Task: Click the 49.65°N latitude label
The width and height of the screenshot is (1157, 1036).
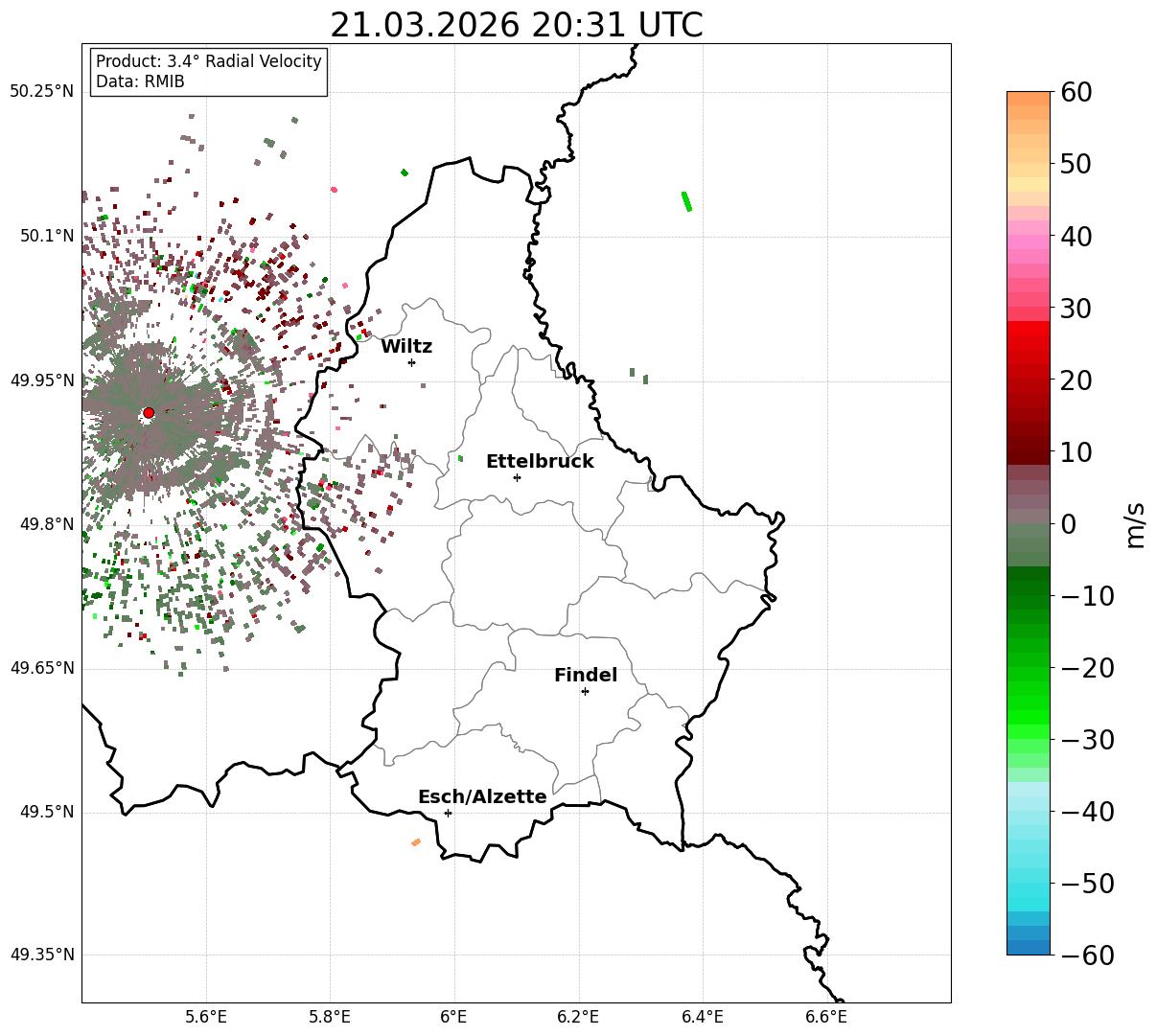Action: [42, 668]
